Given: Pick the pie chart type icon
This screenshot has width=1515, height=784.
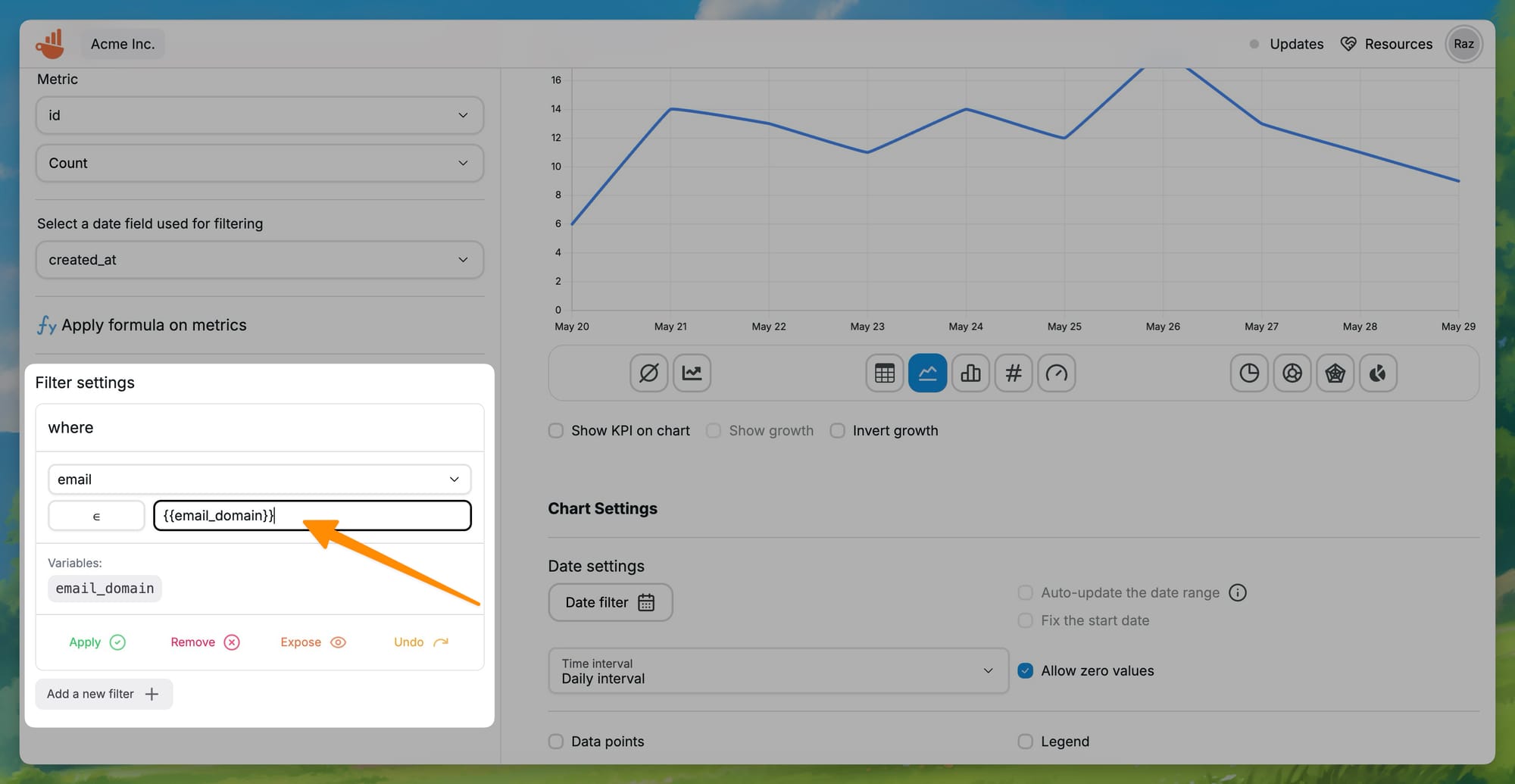Looking at the screenshot, I should point(1249,373).
